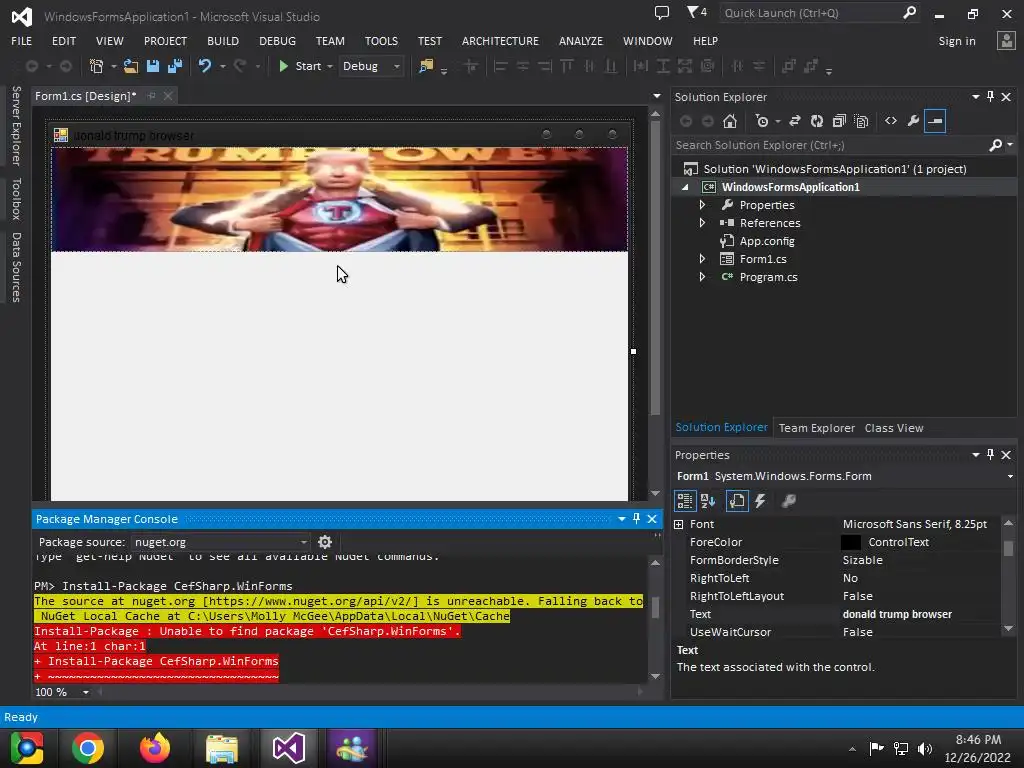
Task: Click the Trump Tower picture box in designer
Action: pyautogui.click(x=340, y=199)
